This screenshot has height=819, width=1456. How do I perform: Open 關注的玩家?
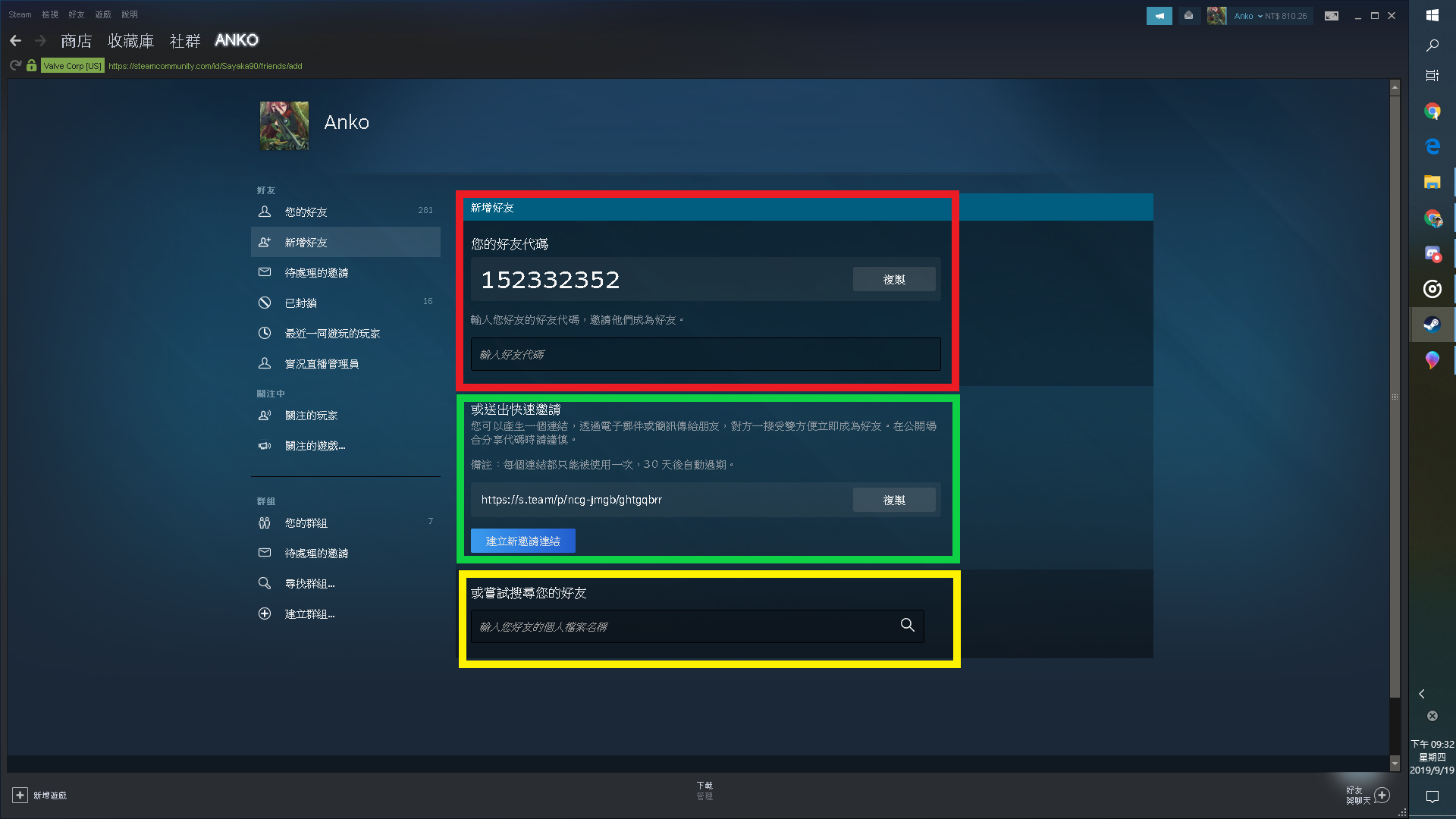pos(346,415)
